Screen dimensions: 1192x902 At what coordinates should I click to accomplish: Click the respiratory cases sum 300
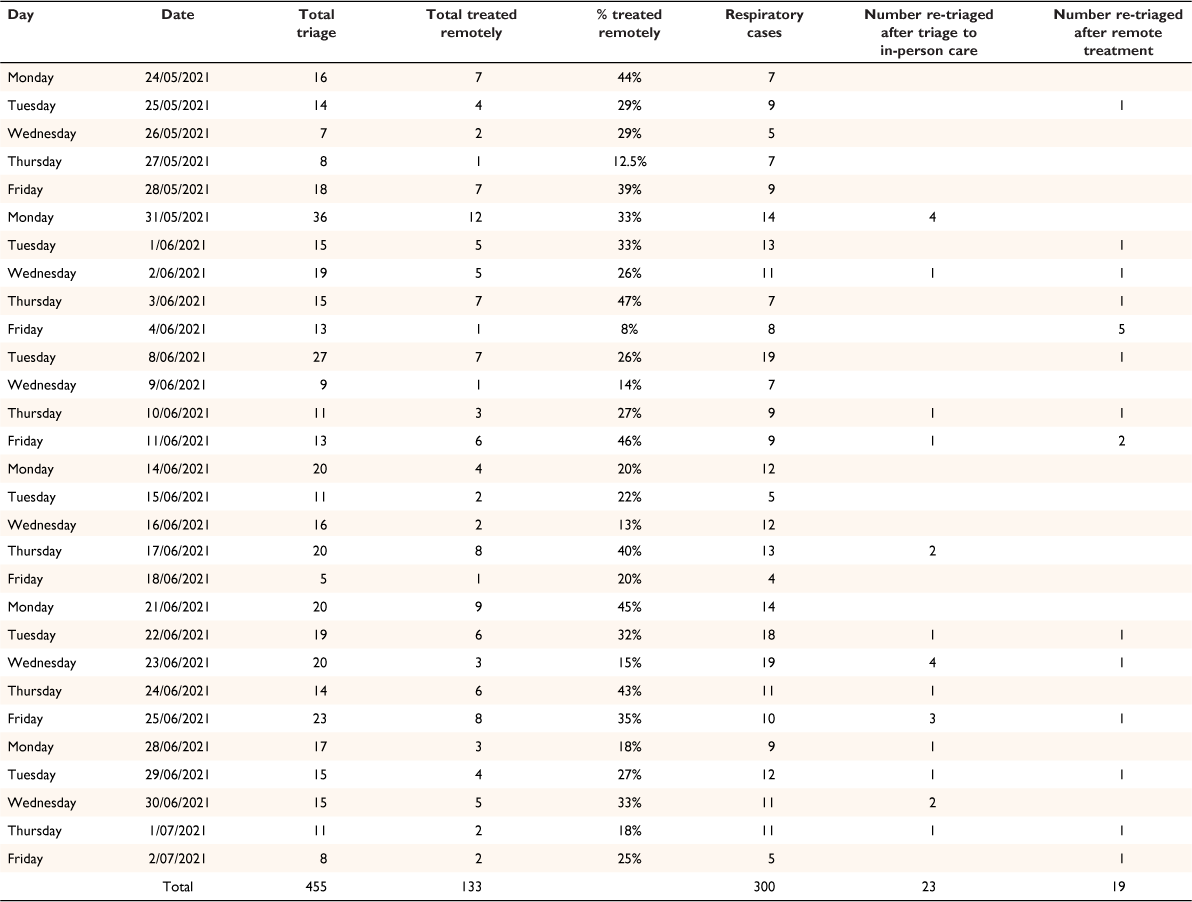(x=764, y=887)
